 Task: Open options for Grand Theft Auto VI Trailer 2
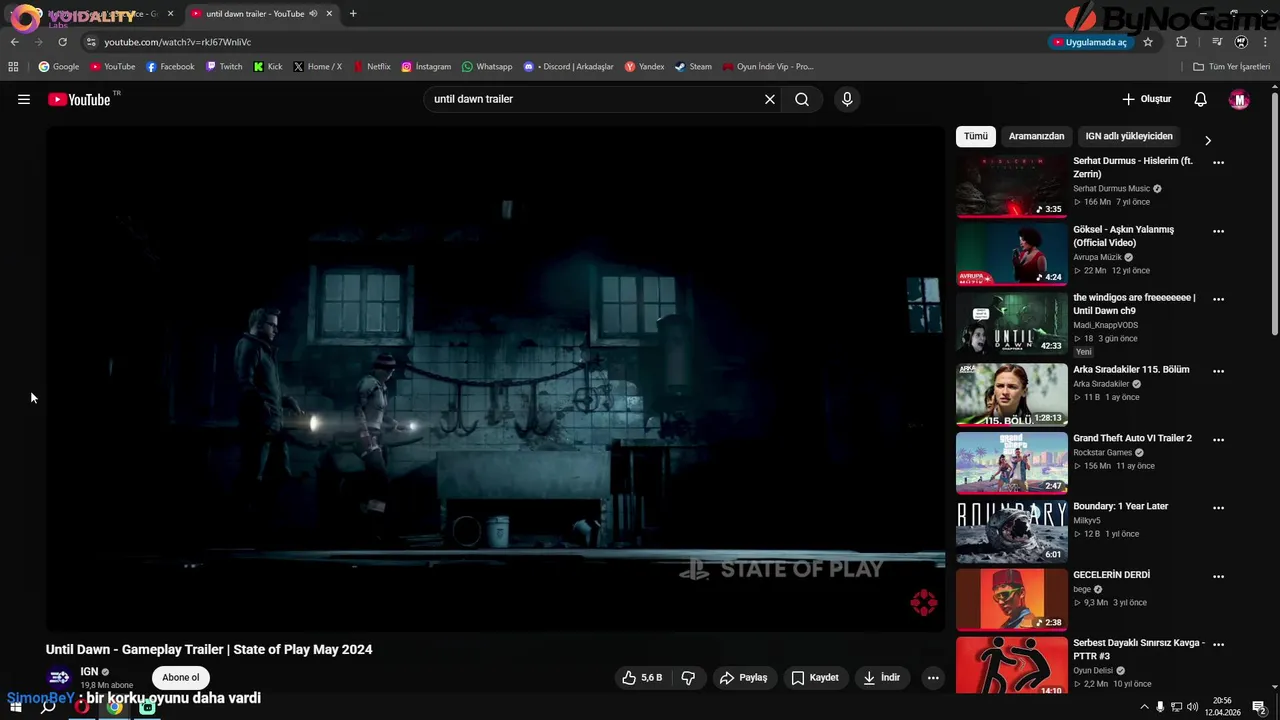[1218, 439]
